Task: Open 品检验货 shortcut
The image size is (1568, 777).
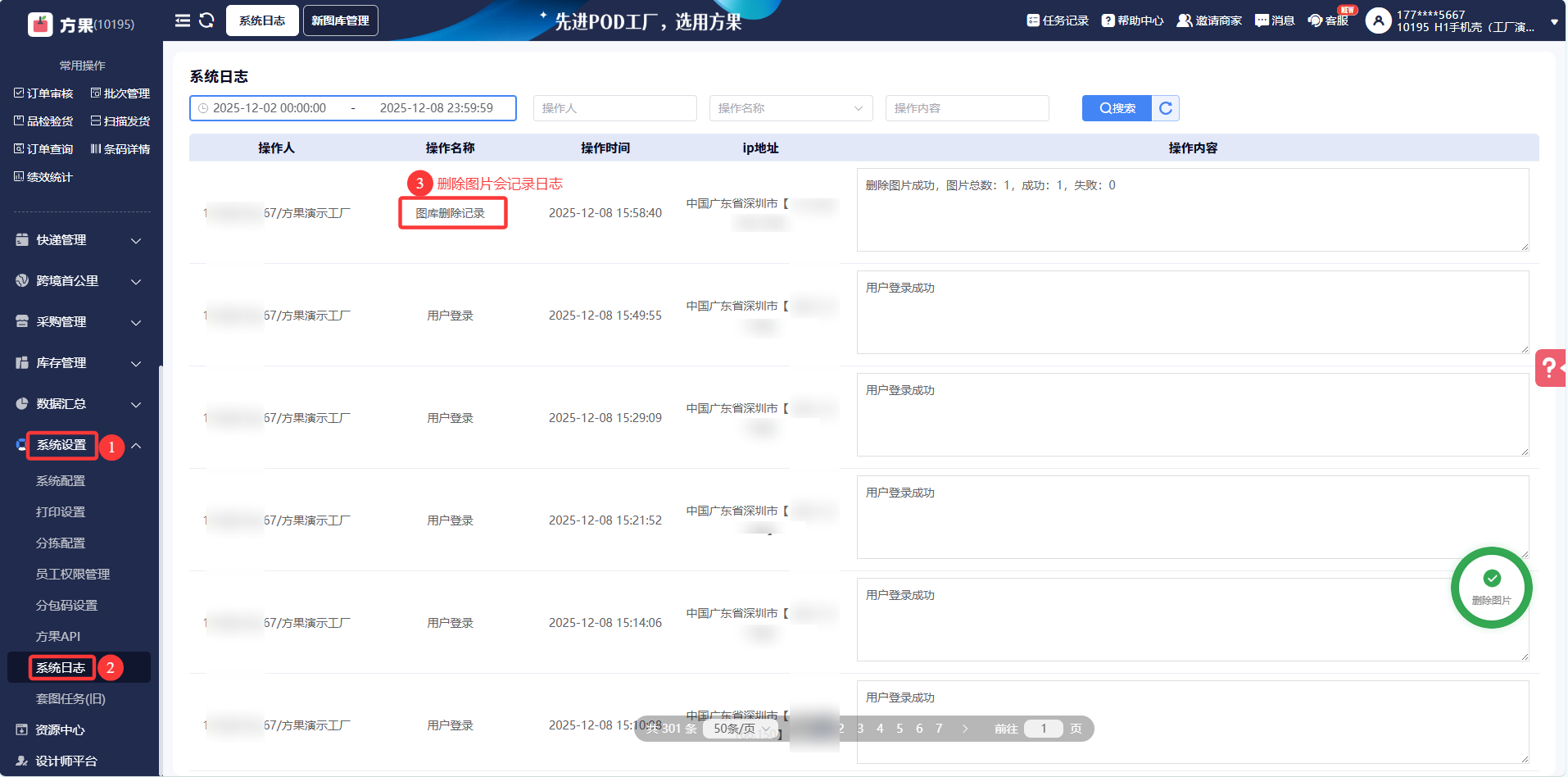Action: 43,121
